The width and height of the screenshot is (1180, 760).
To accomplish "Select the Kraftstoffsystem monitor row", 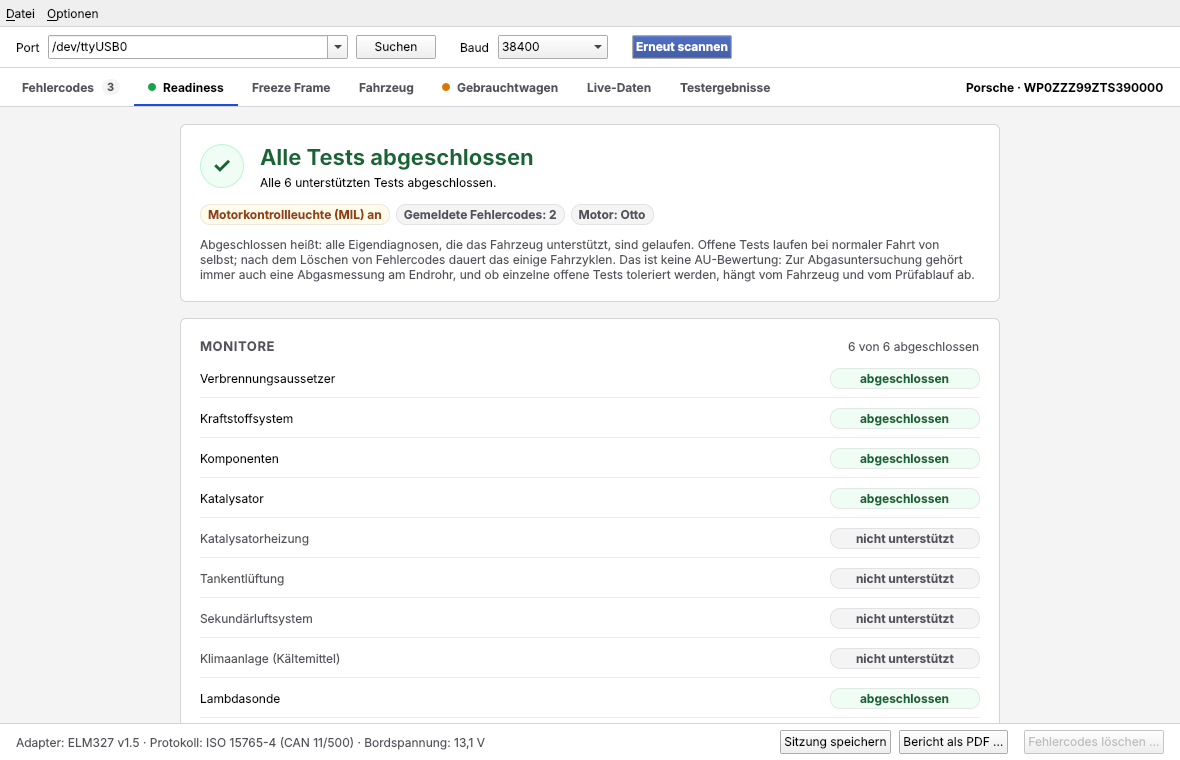I will (x=590, y=418).
